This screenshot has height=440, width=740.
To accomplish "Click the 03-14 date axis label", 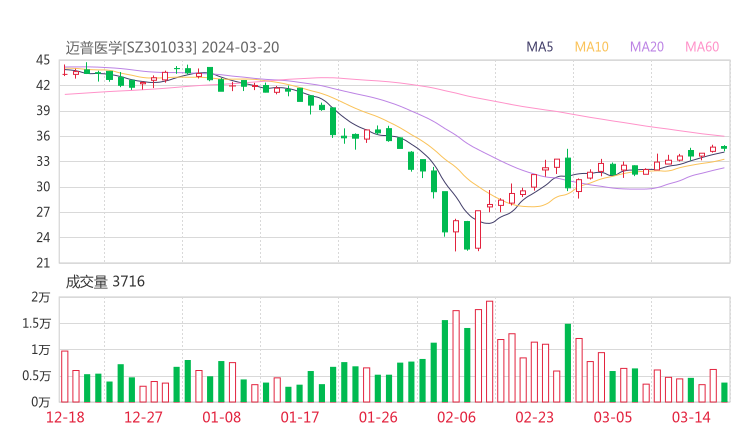I will click(691, 417).
